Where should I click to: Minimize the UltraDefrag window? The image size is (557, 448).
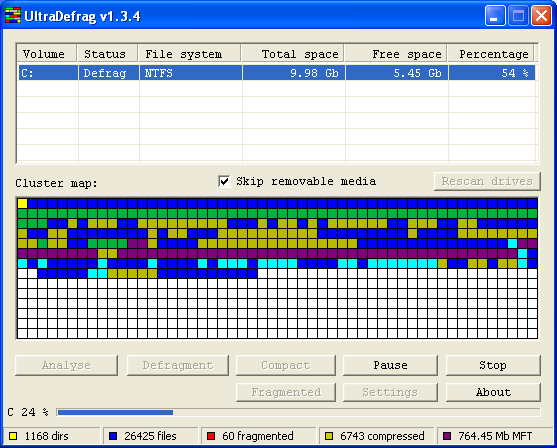point(495,16)
